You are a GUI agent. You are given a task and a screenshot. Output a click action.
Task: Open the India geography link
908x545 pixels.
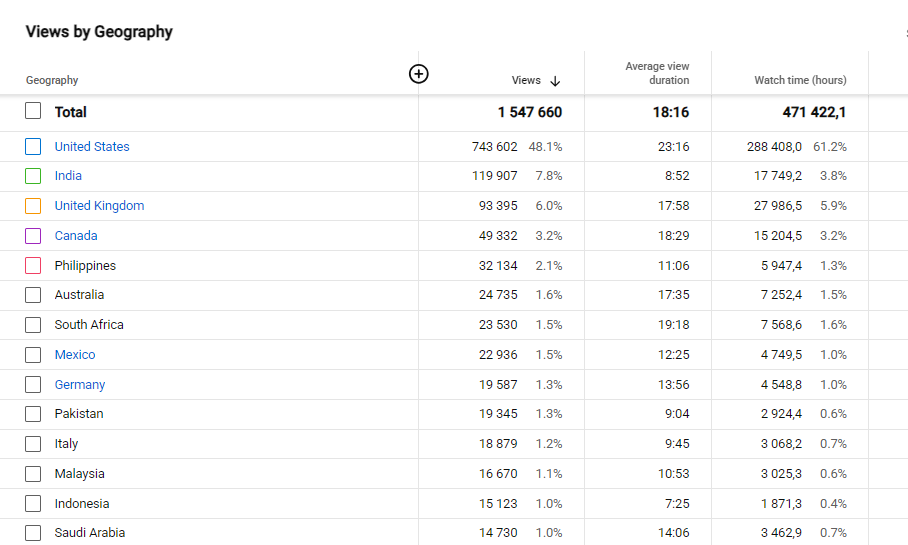(x=68, y=175)
